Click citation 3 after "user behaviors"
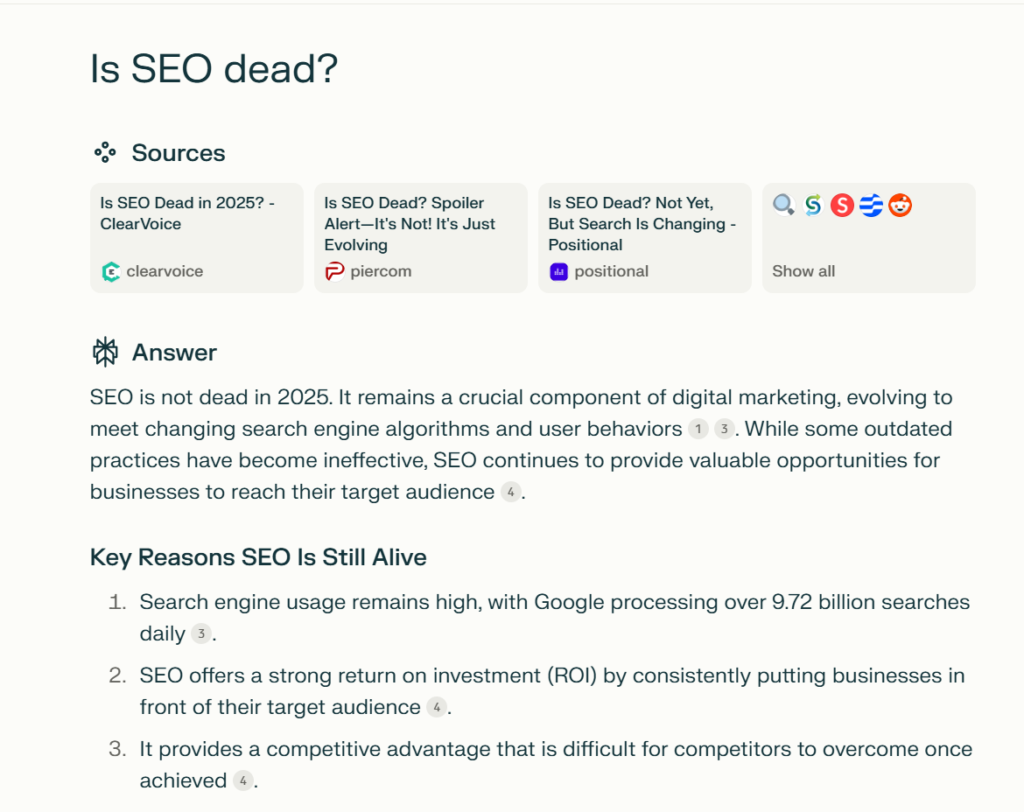 point(723,429)
